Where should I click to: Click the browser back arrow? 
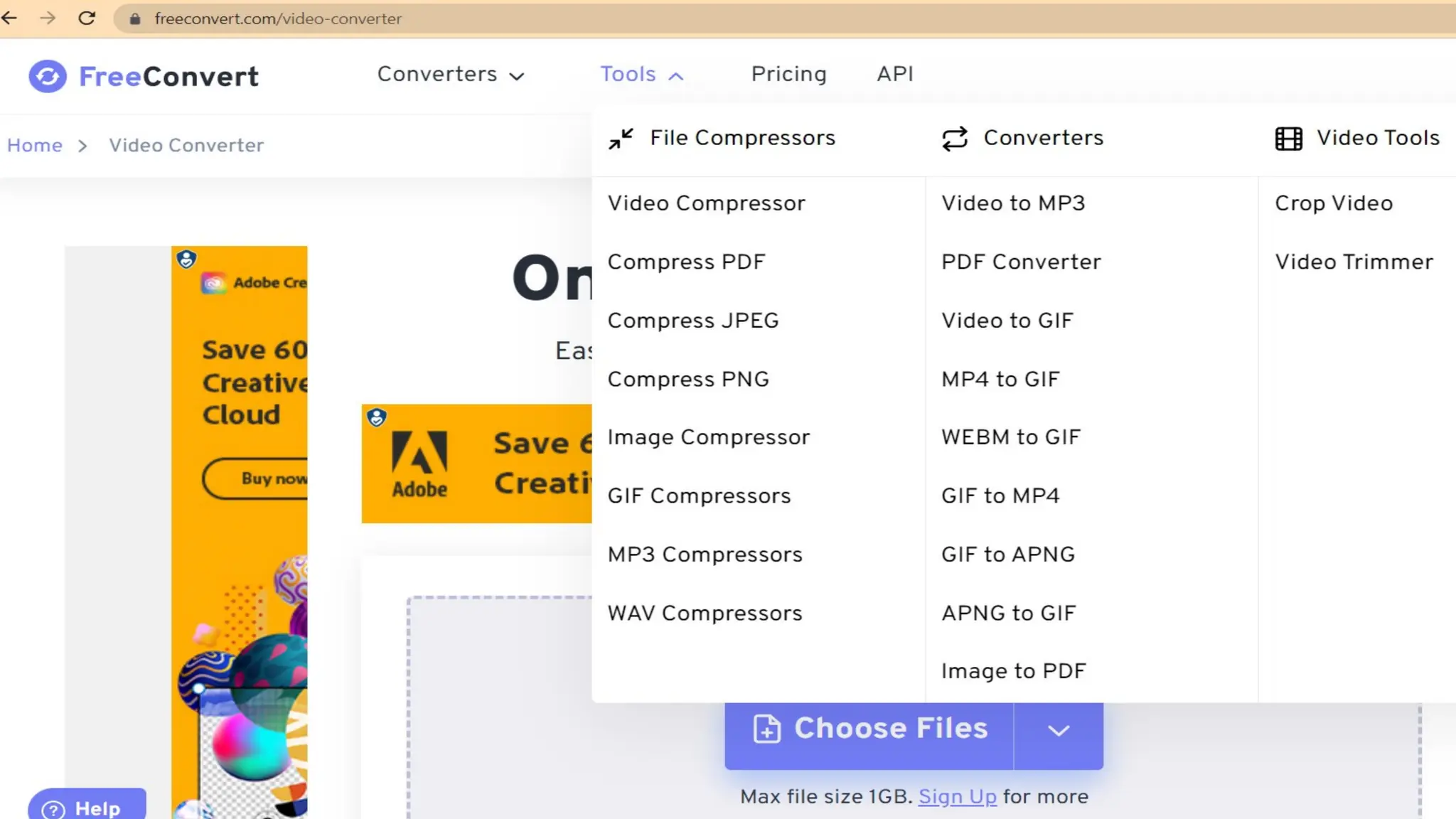(10, 18)
